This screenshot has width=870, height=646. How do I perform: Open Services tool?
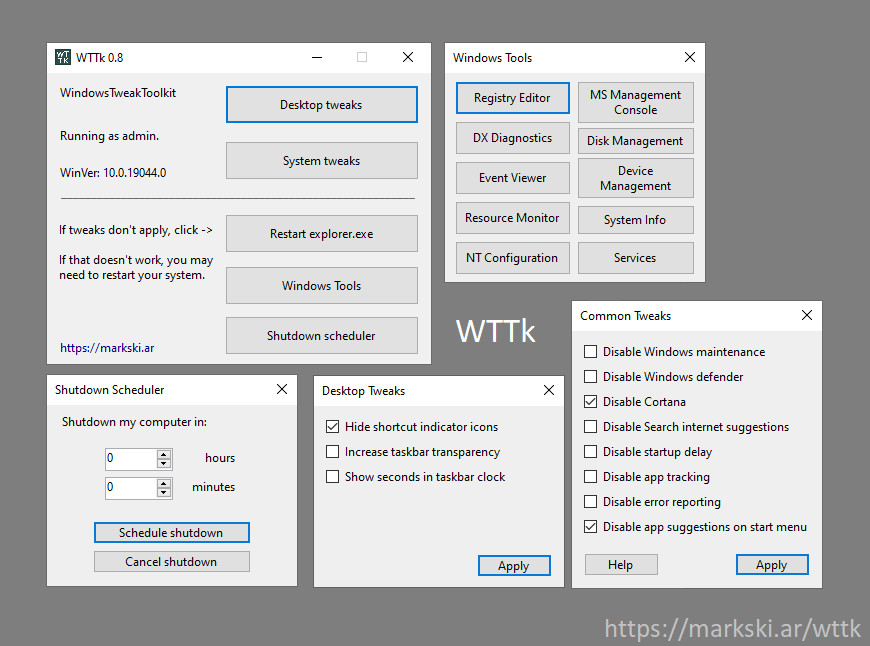635,258
